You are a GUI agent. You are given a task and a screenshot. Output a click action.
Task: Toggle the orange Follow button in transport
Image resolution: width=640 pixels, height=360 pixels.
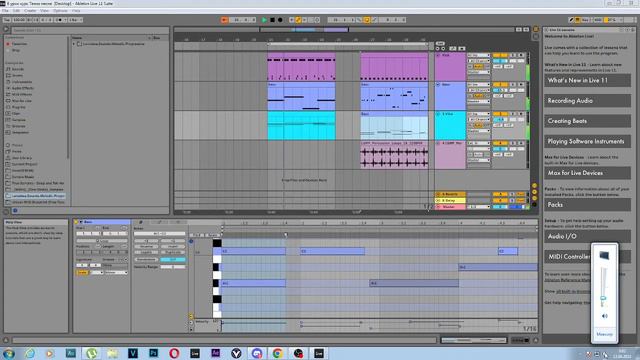pos(224,20)
